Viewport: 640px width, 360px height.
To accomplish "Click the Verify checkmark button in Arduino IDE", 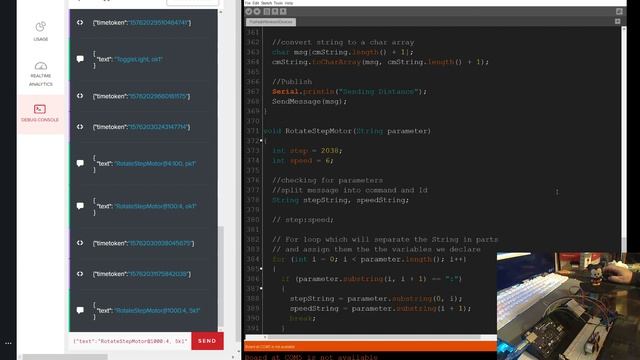I will click(x=249, y=11).
